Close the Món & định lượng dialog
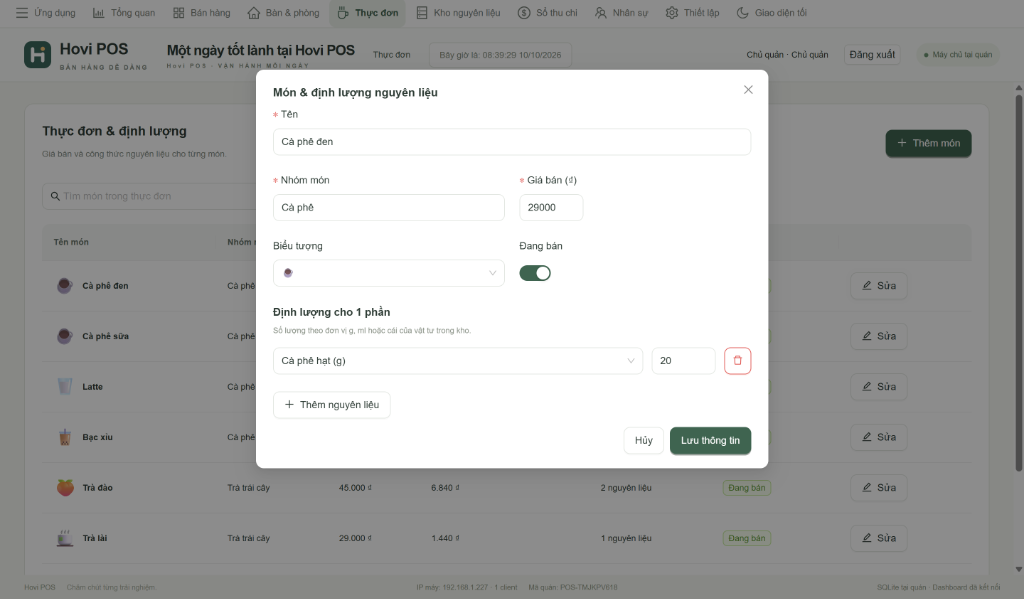This screenshot has height=599, width=1024. (748, 89)
